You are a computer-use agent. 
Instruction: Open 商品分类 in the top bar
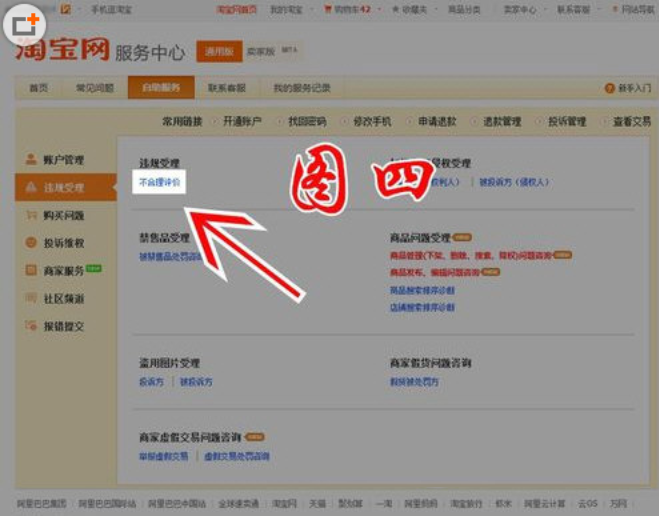[464, 9]
